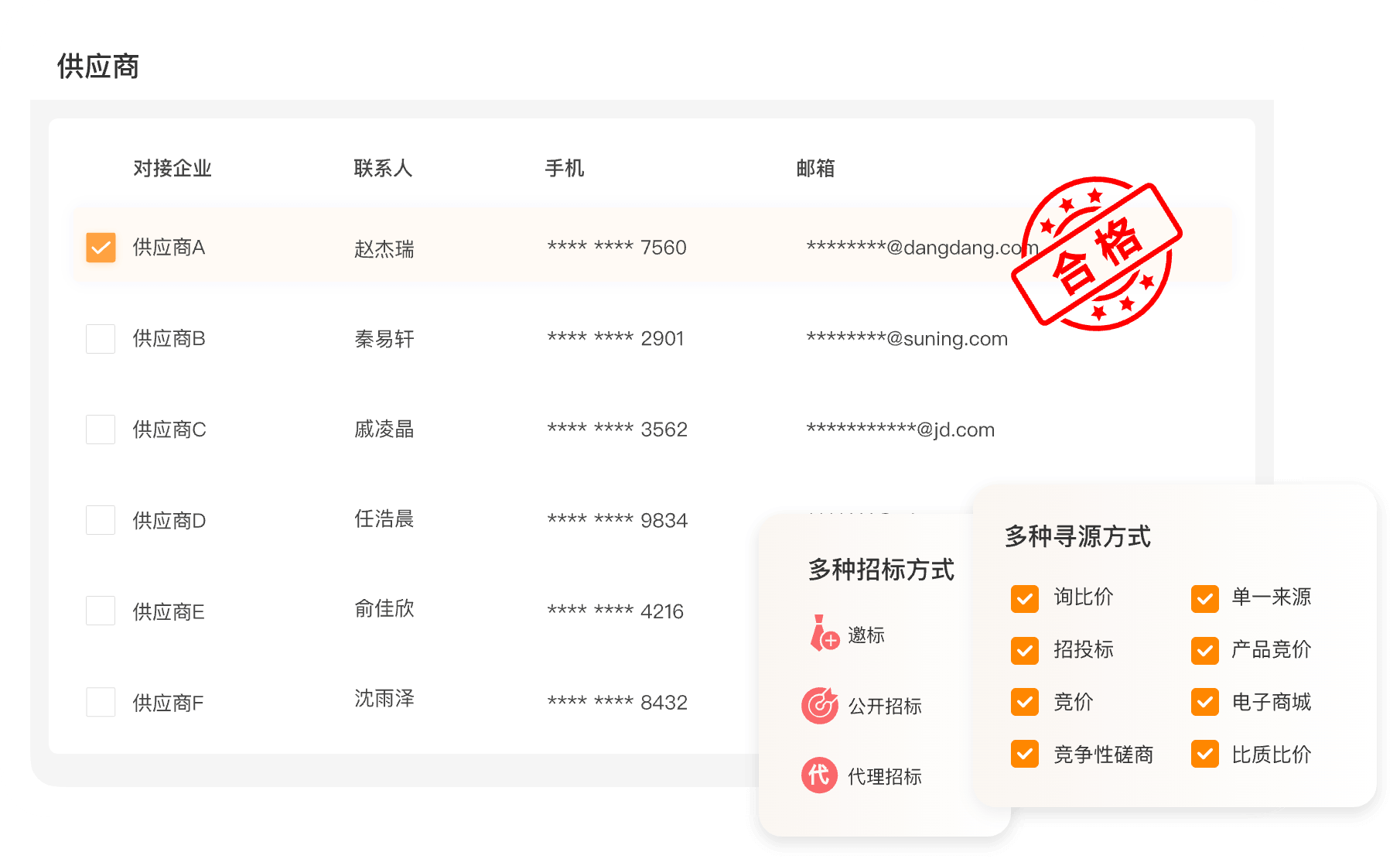Click phone number ending in 3562
Viewport: 1400px width, 866px height.
[x=616, y=430]
